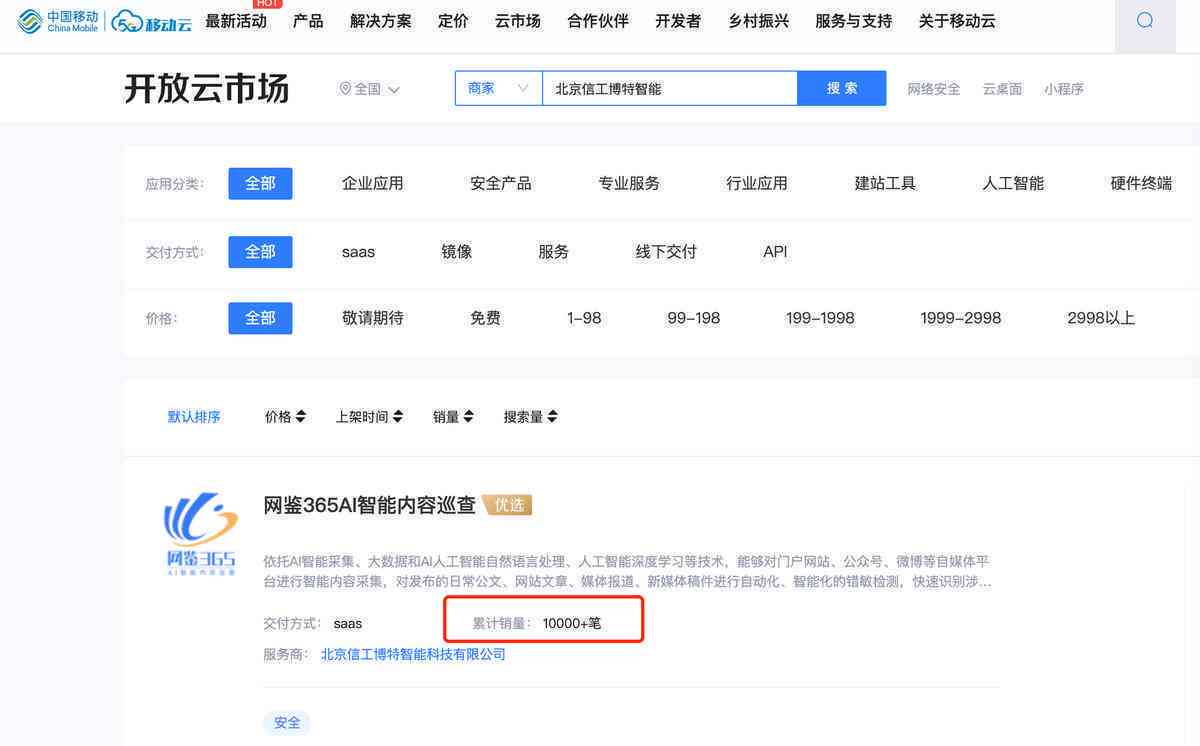The image size is (1200, 746).
Task: Open the 服务与支持 menu
Action: 853,21
